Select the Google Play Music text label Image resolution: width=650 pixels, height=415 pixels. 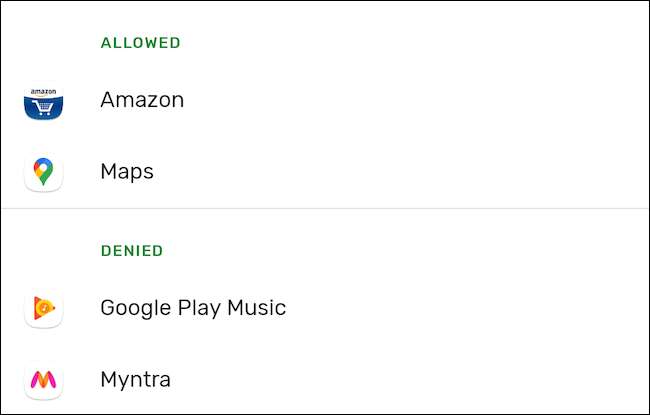[x=193, y=308]
